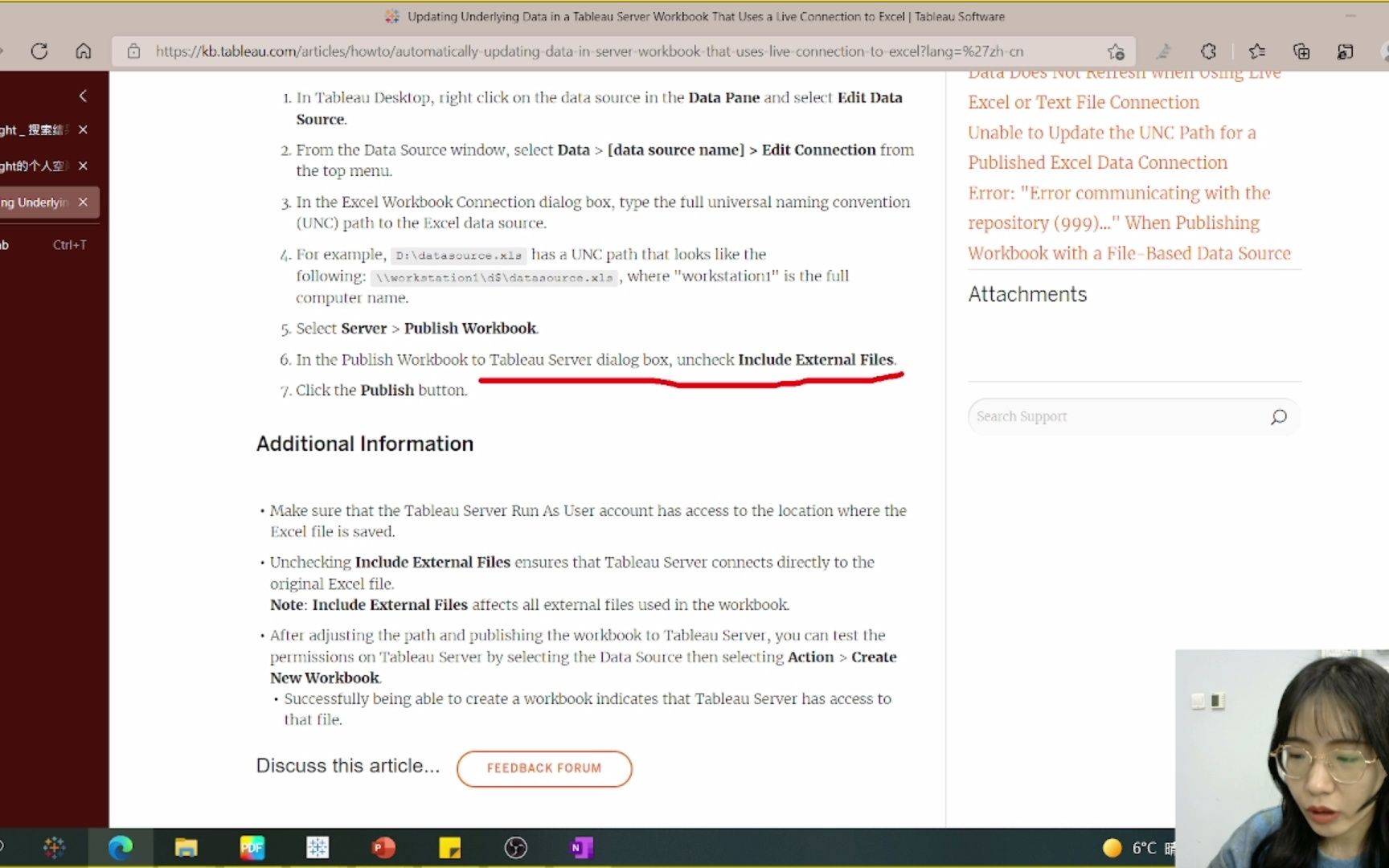Open OBS Studio from the taskbar
1389x868 pixels.
(x=515, y=847)
